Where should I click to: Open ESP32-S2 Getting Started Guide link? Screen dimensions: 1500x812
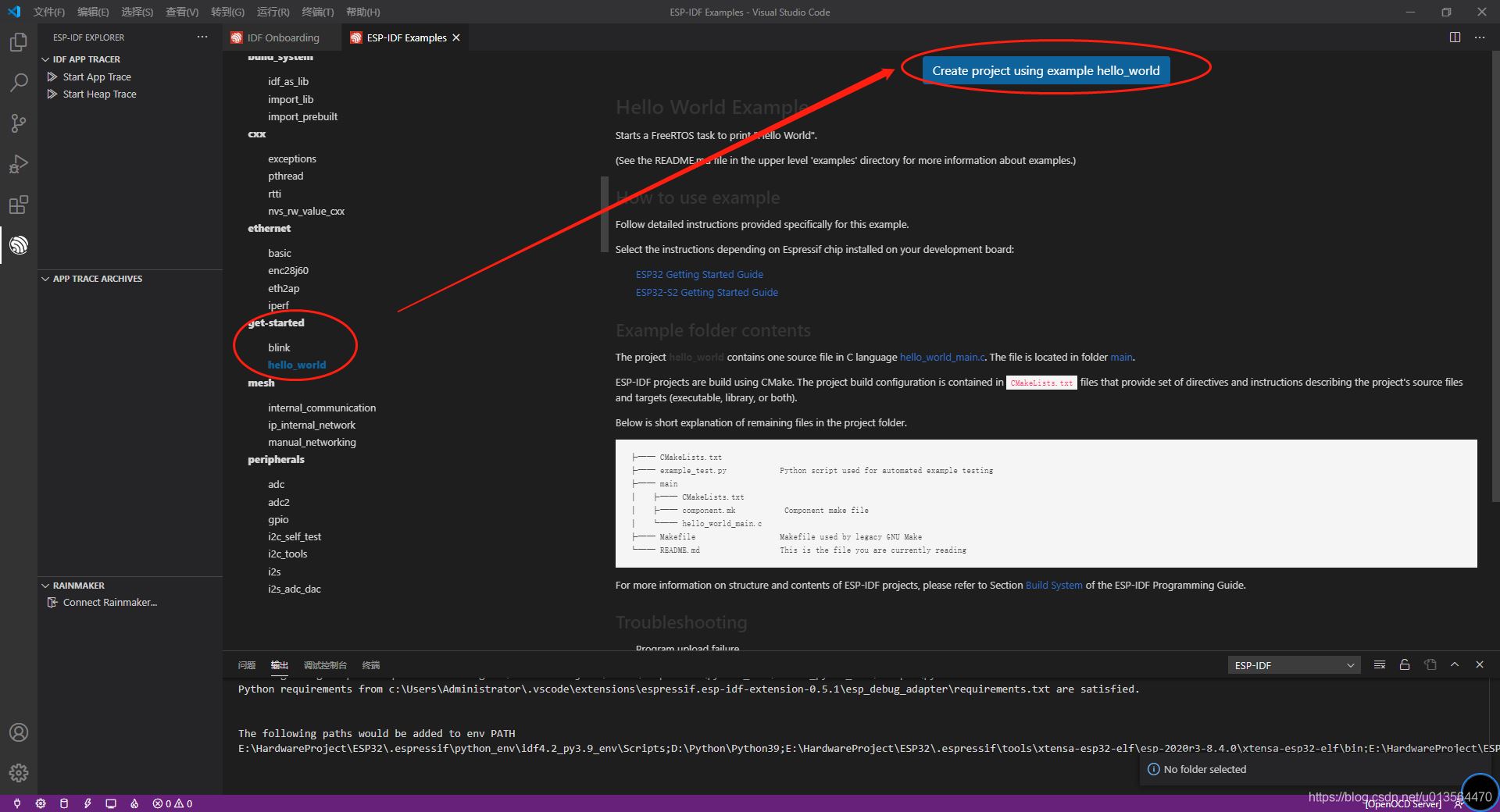click(707, 292)
